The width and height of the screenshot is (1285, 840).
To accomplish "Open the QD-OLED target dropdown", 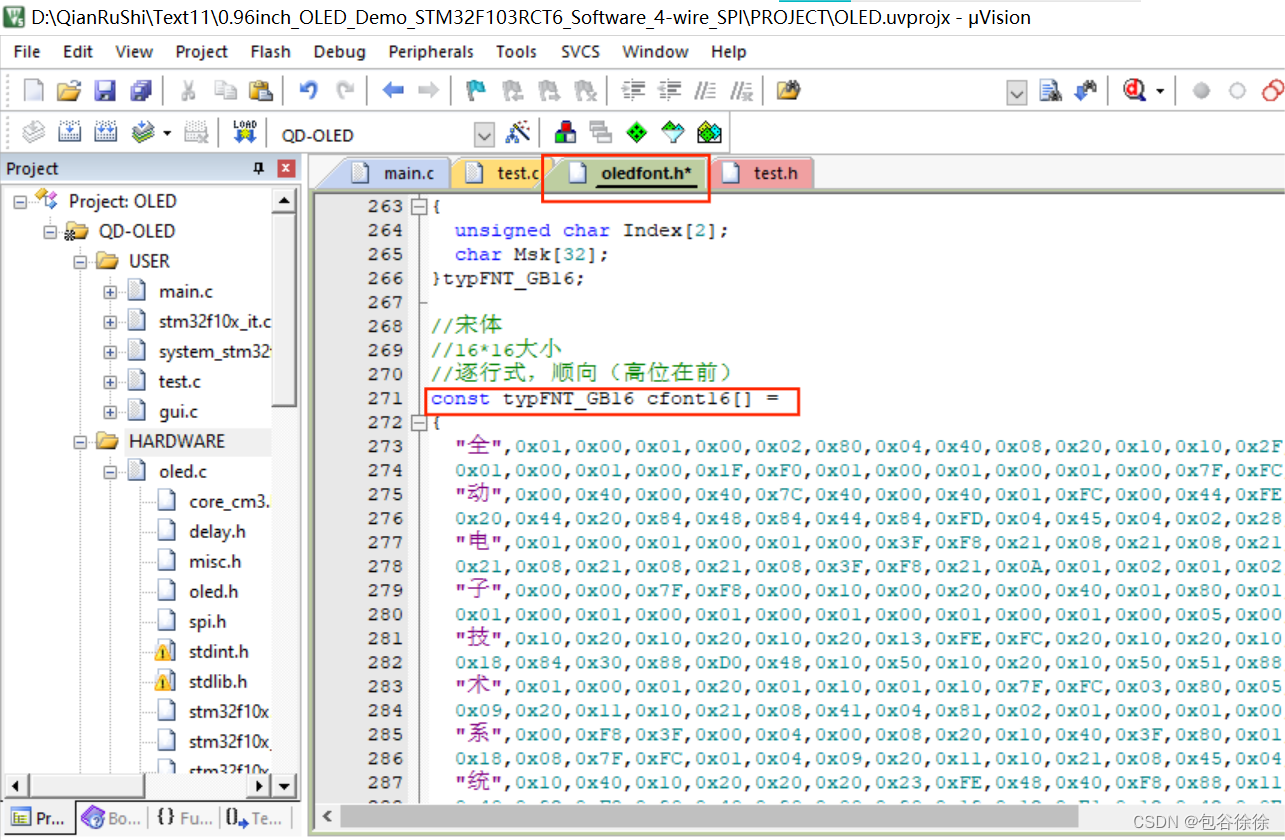I will [484, 135].
